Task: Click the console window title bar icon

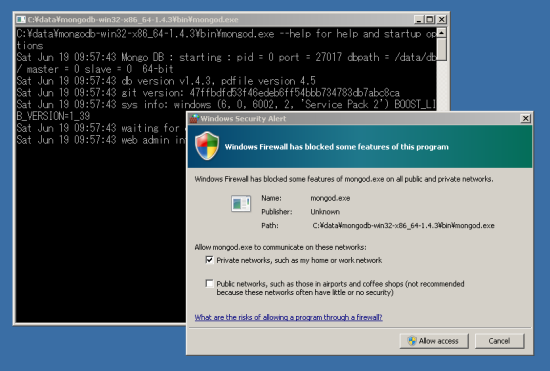Action: (21, 20)
